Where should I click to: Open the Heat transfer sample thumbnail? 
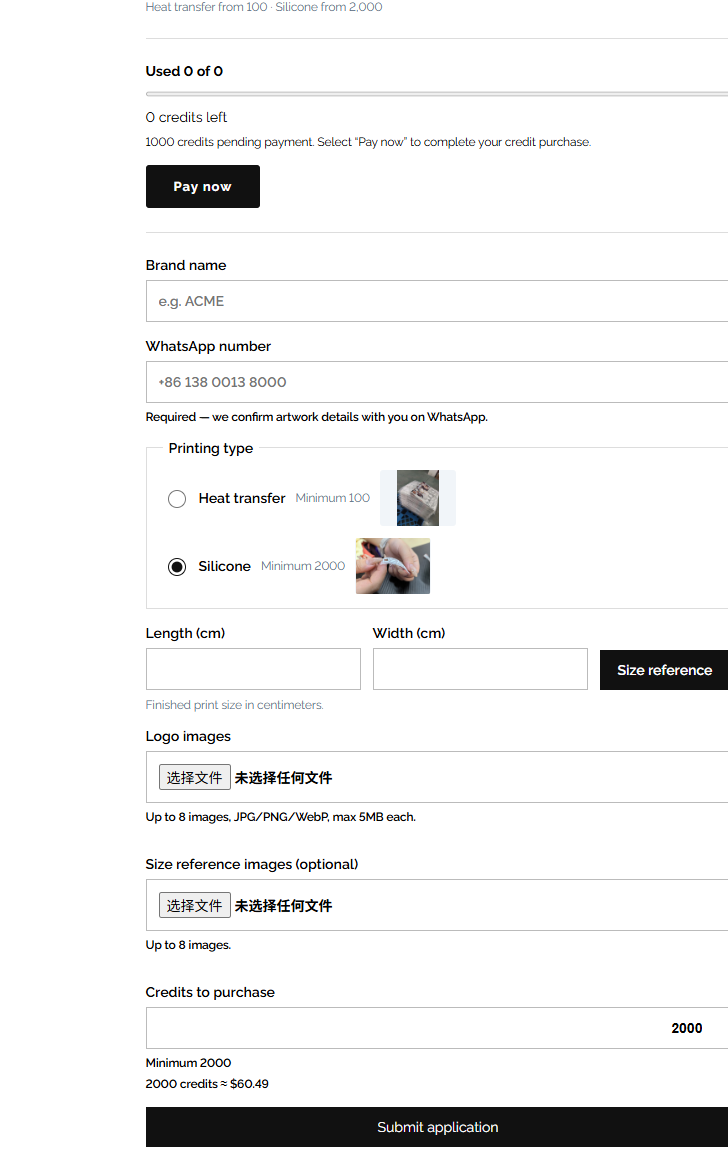click(x=417, y=498)
